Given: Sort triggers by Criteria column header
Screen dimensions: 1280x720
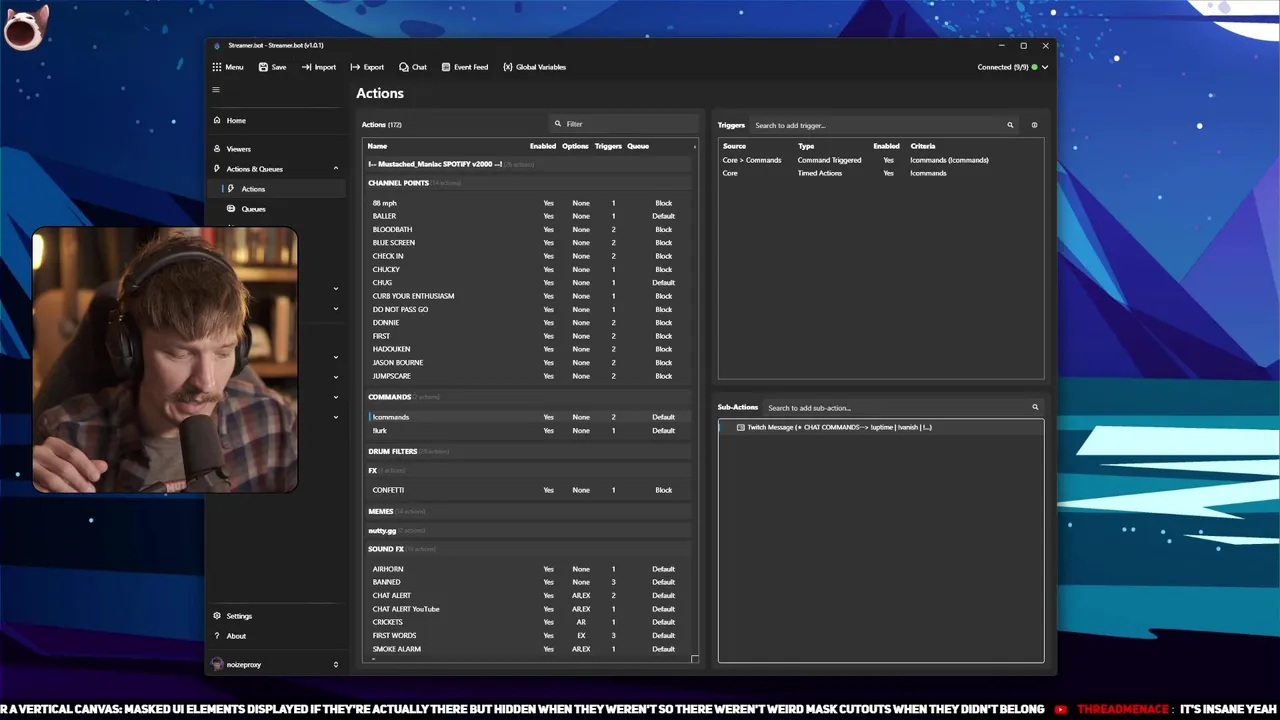Looking at the screenshot, I should [923, 146].
